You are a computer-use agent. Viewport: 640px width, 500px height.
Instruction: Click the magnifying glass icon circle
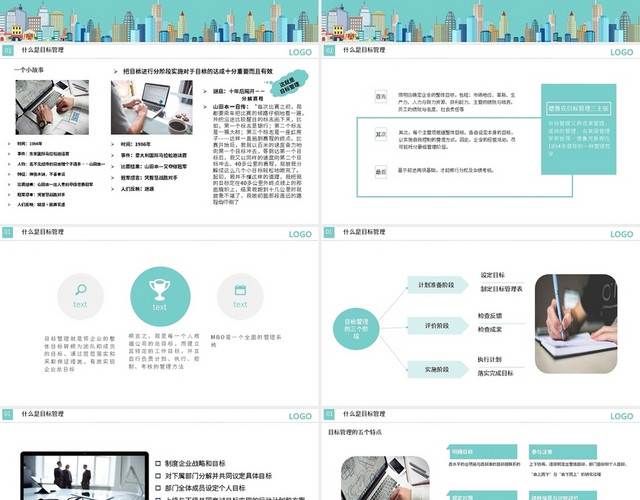pyautogui.click(x=80, y=296)
